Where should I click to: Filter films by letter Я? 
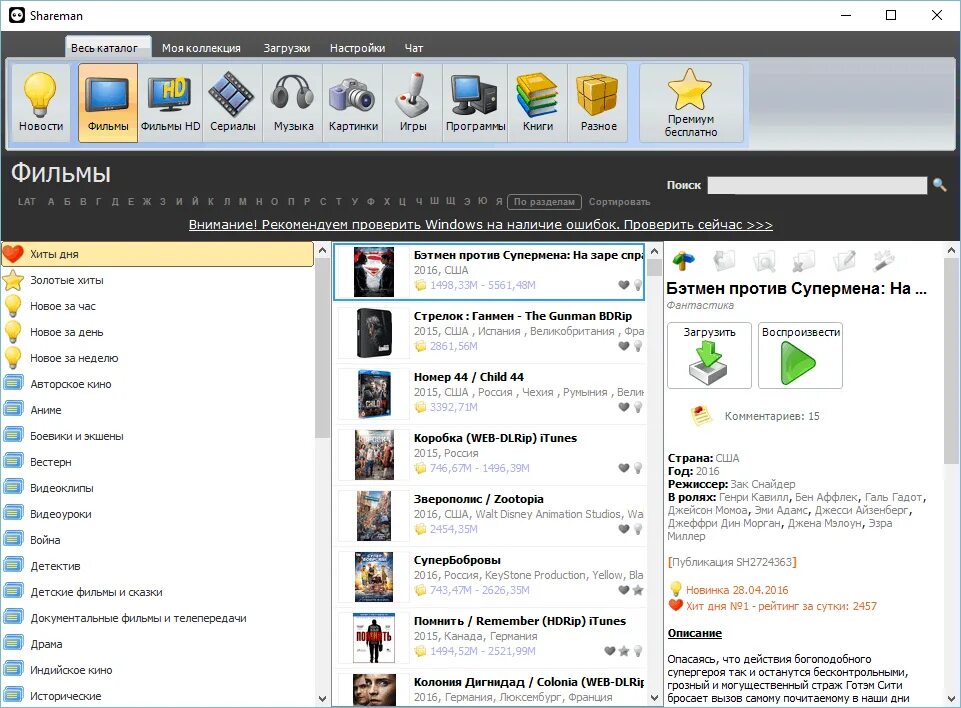(499, 202)
